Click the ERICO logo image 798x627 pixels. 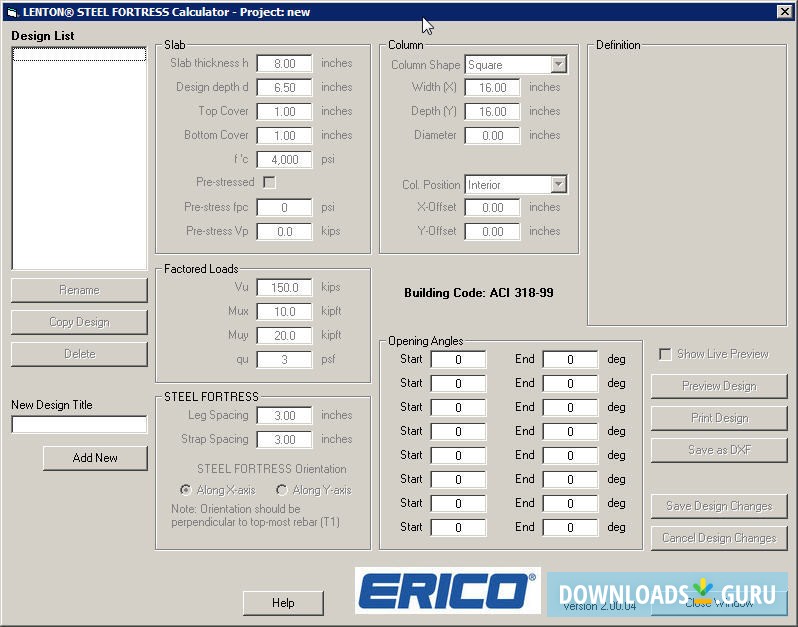pyautogui.click(x=448, y=591)
